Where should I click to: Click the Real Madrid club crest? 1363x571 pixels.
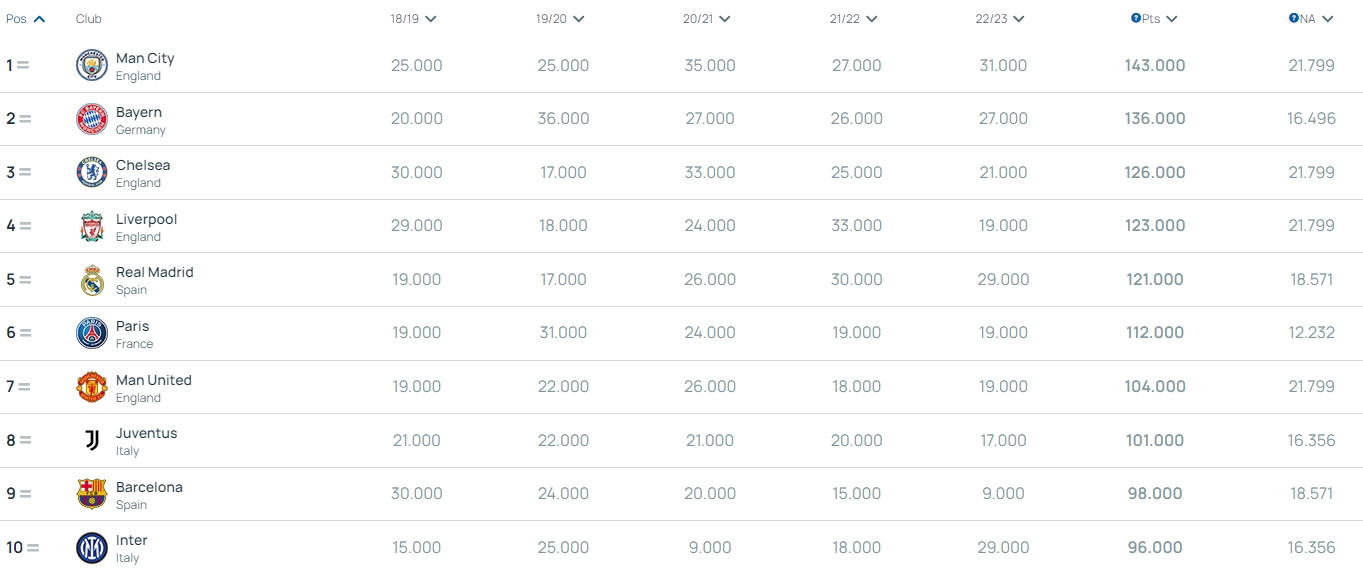pyautogui.click(x=92, y=280)
